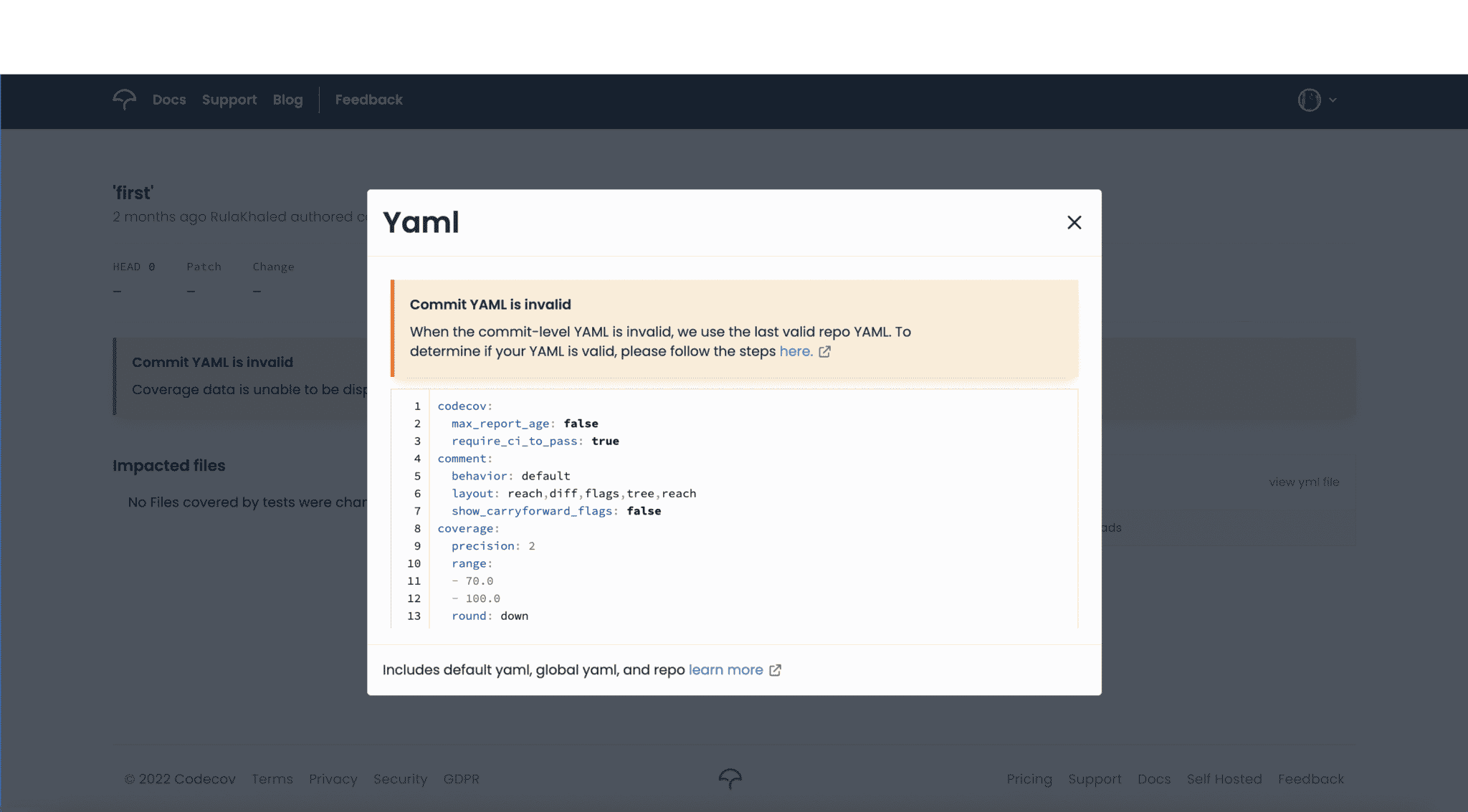The height and width of the screenshot is (812, 1468).
Task: Click external link icon beside "here."
Action: point(826,351)
